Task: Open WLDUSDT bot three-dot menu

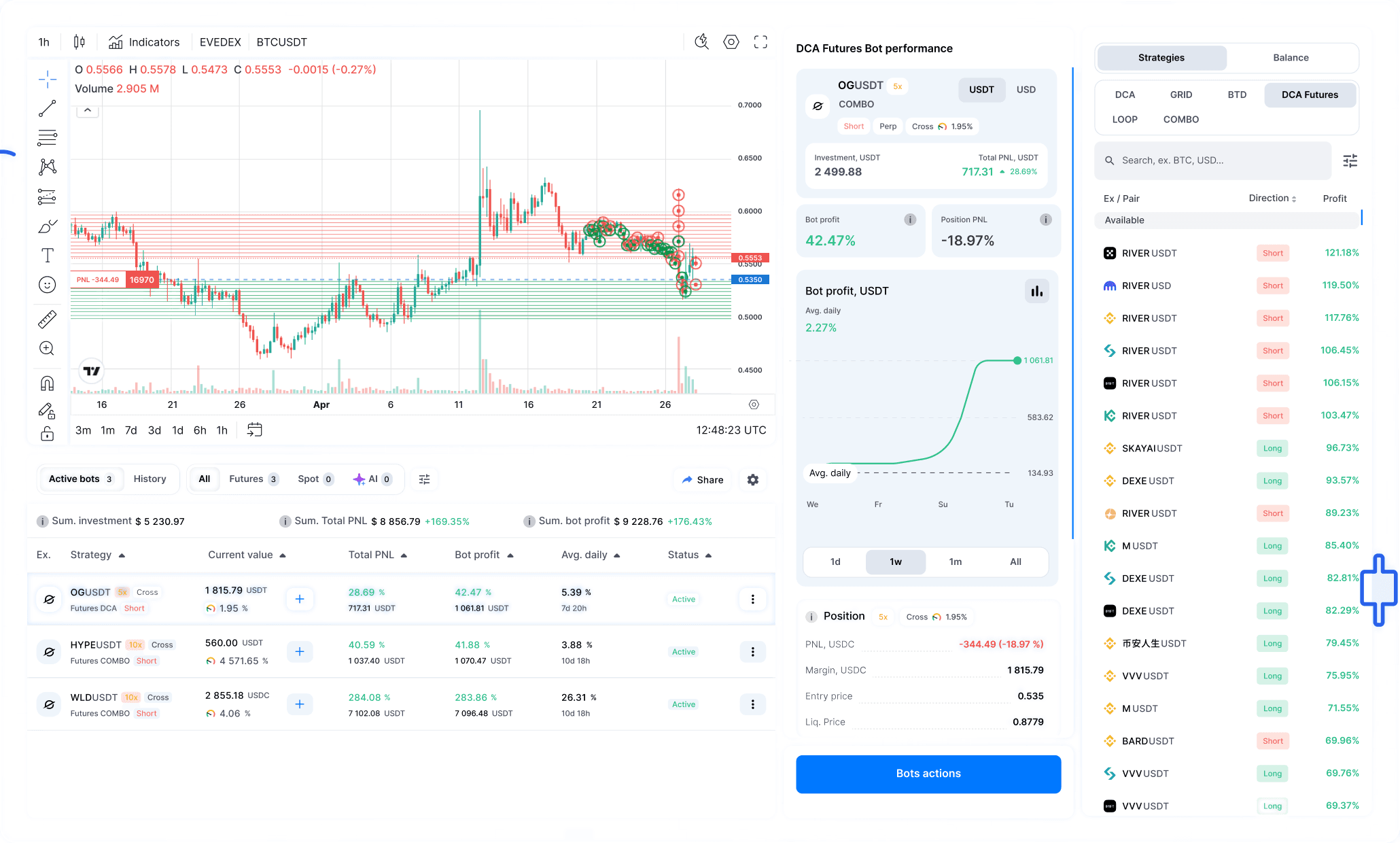Action: coord(753,704)
